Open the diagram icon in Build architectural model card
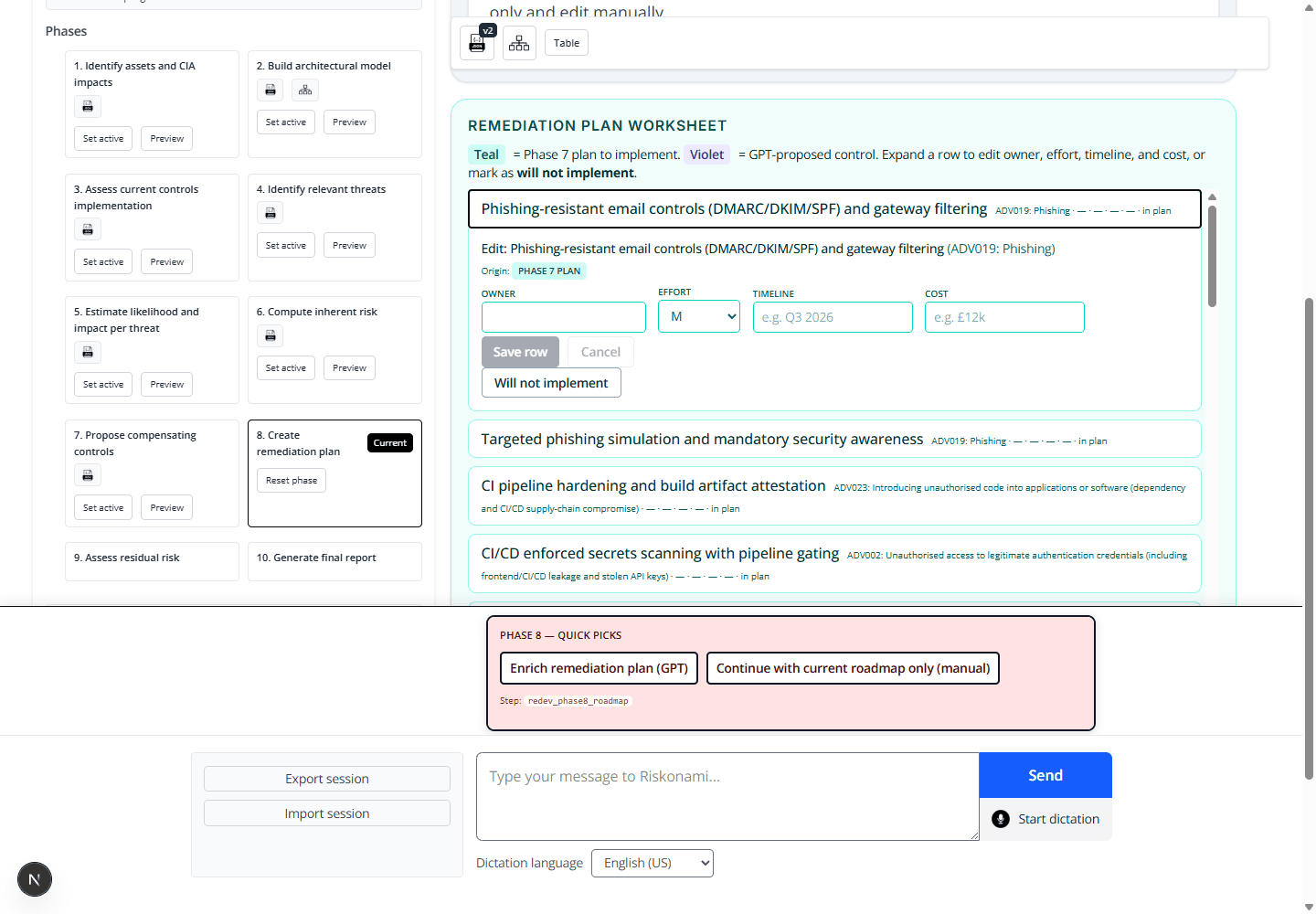Image resolution: width=1316 pixels, height=914 pixels. (305, 90)
